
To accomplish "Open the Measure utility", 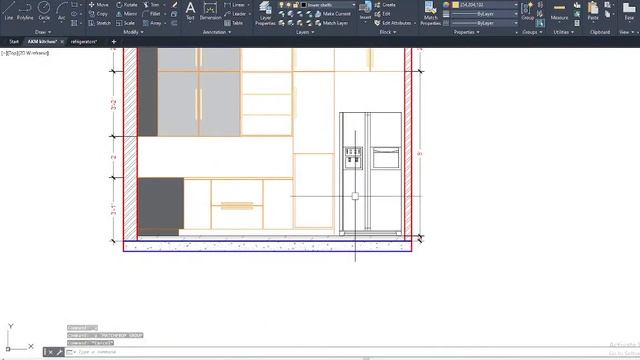I will click(559, 11).
